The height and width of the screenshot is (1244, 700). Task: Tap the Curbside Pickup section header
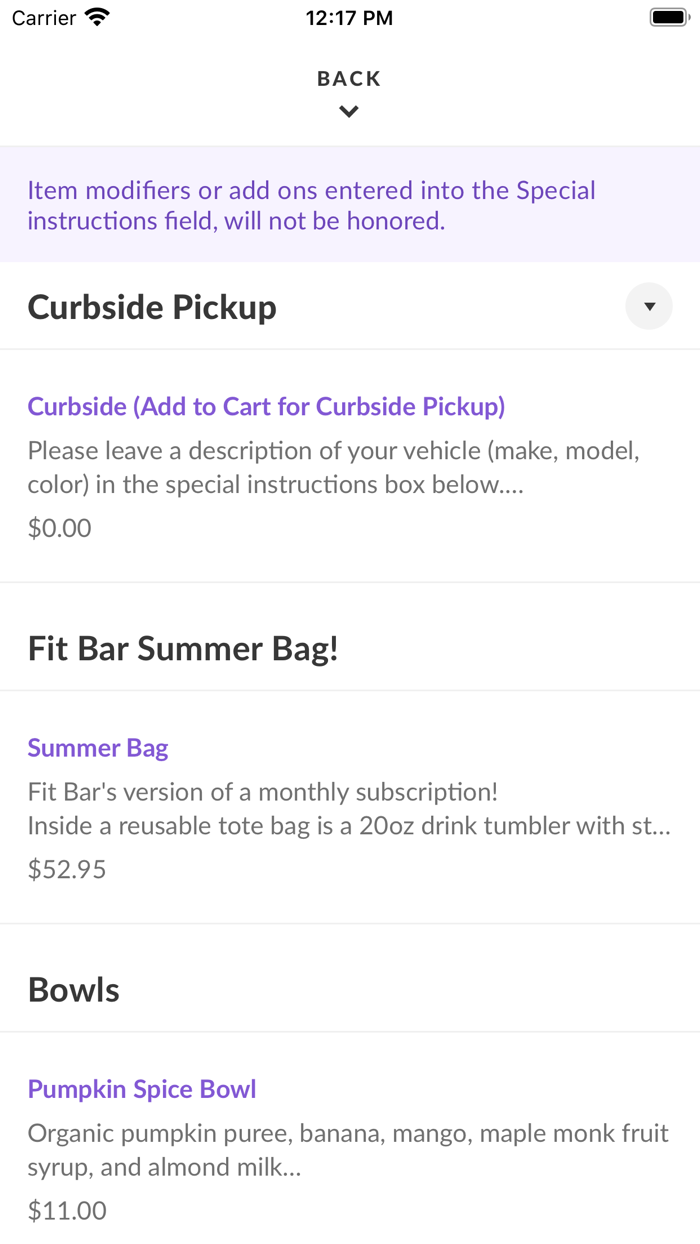click(x=151, y=306)
